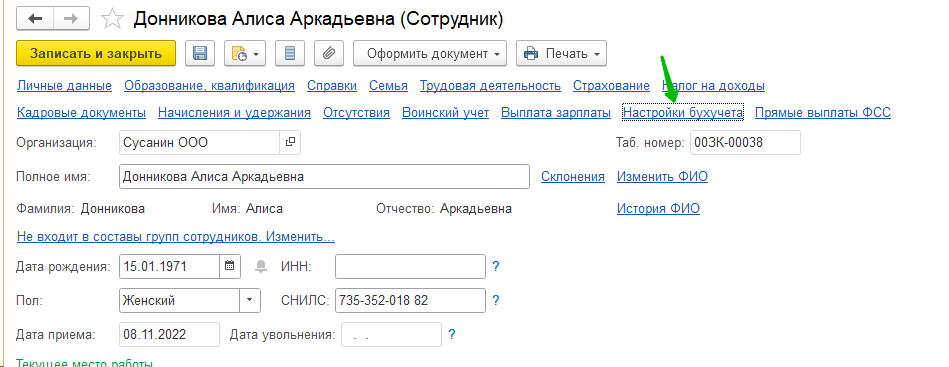Click the Таб. номер input field
This screenshot has height=367, width=949.
745,142
